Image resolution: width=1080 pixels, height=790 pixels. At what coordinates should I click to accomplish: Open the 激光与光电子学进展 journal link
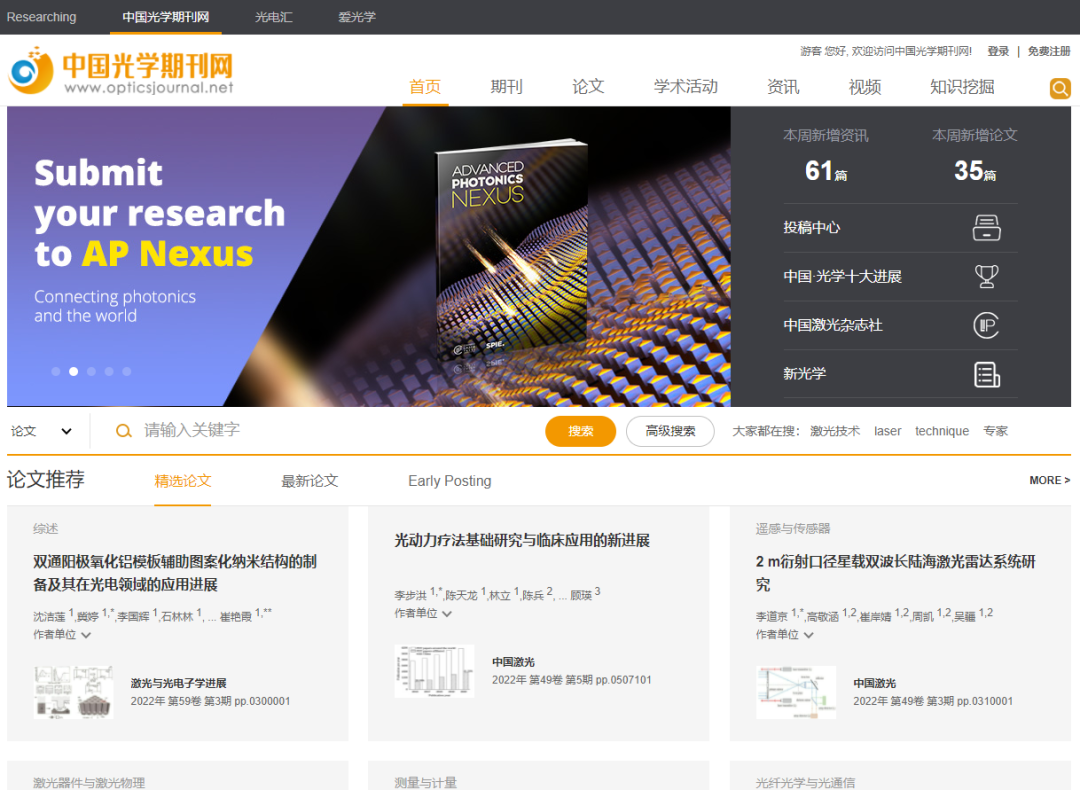coord(178,683)
